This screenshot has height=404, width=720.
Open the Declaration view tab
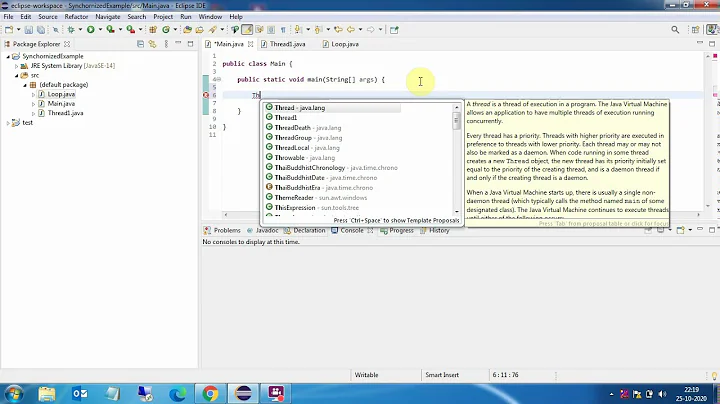[x=304, y=230]
